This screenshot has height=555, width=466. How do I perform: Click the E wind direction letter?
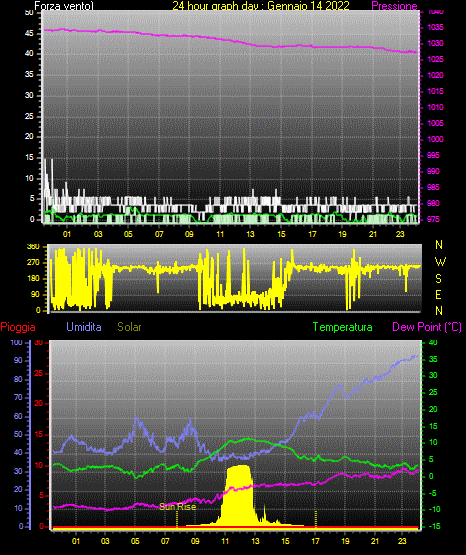[x=438, y=294]
